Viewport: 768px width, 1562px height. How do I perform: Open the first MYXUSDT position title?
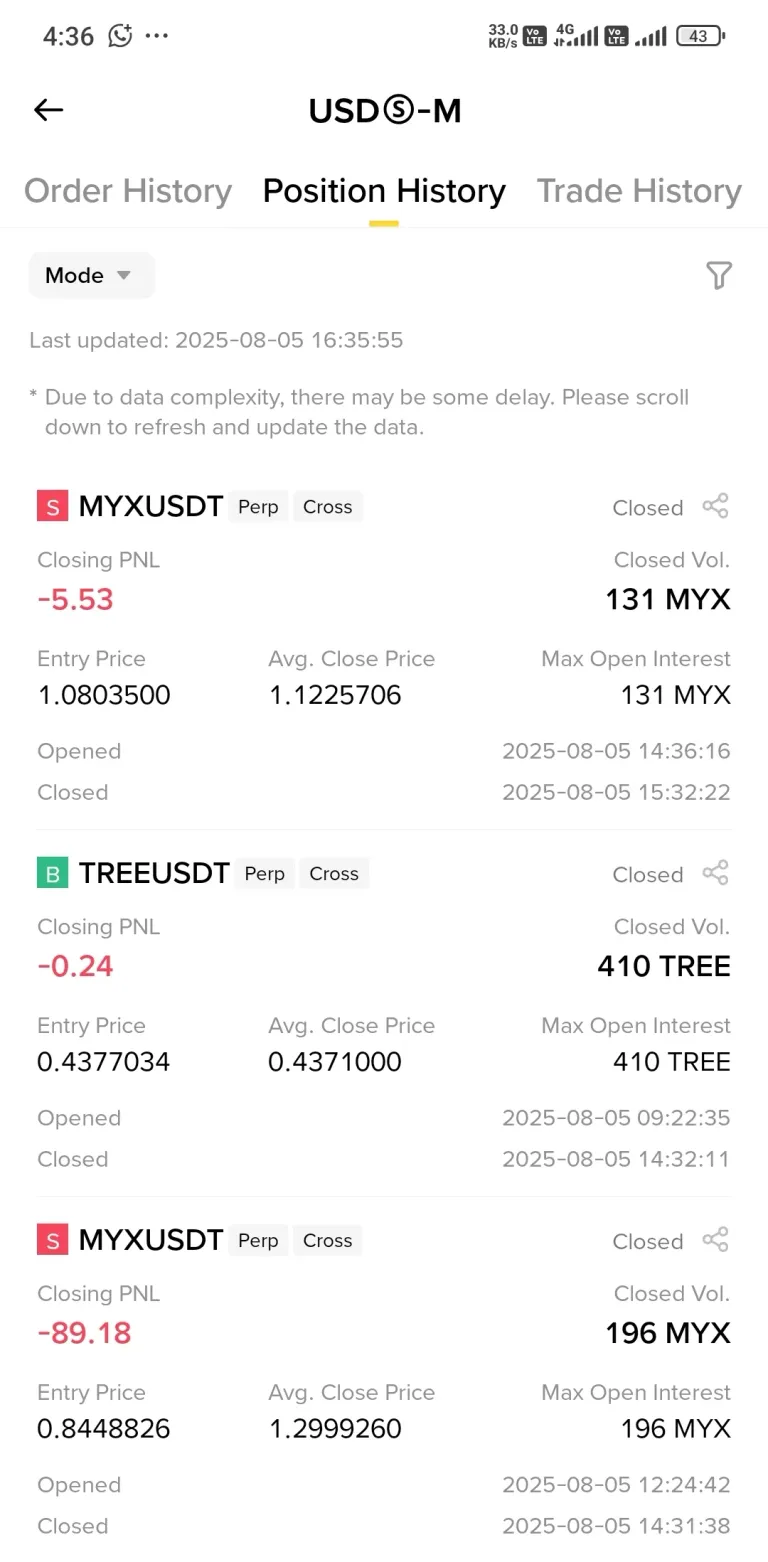151,506
